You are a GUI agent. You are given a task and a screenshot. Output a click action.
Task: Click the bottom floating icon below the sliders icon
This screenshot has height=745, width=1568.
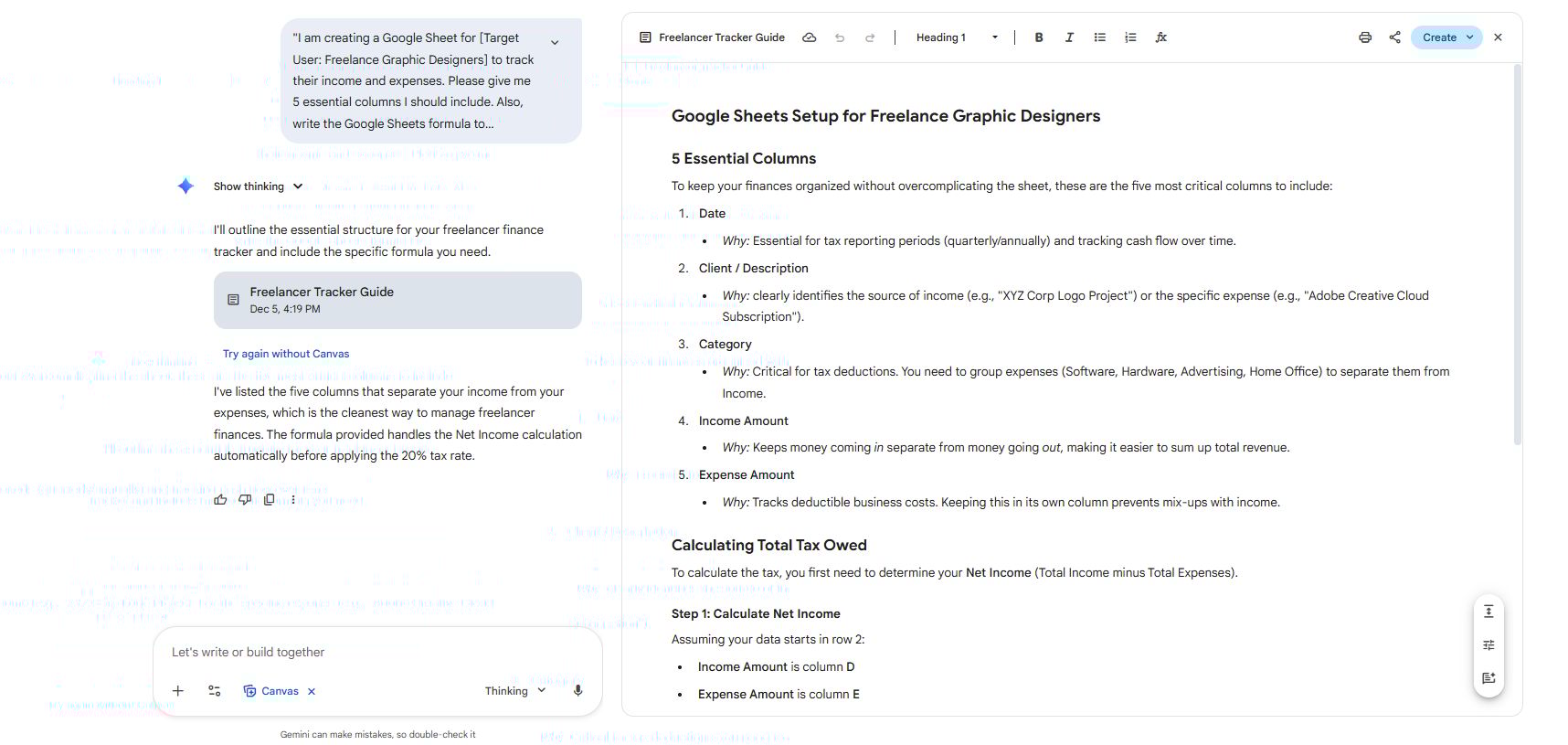point(1489,678)
